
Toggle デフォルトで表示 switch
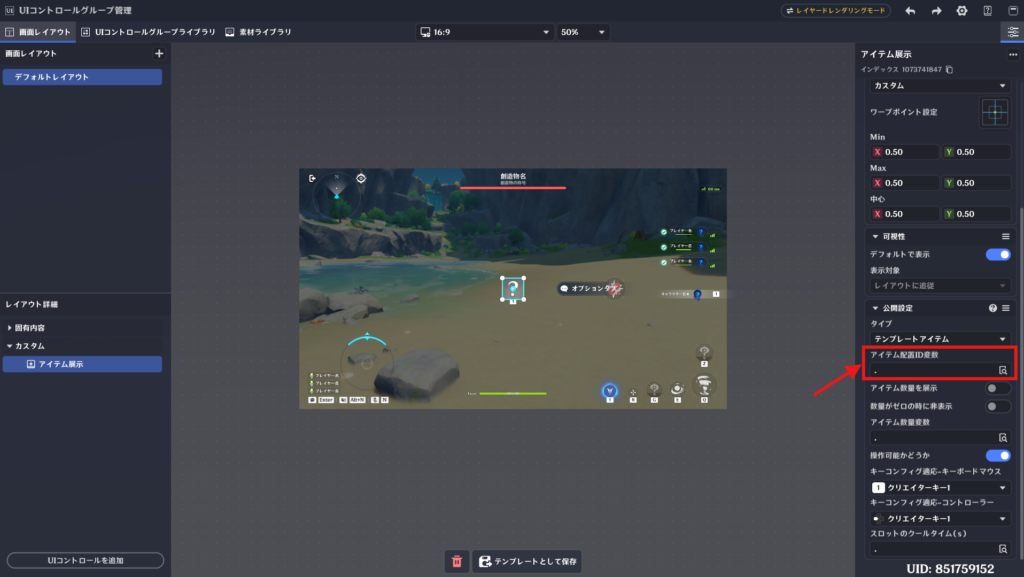pos(998,255)
